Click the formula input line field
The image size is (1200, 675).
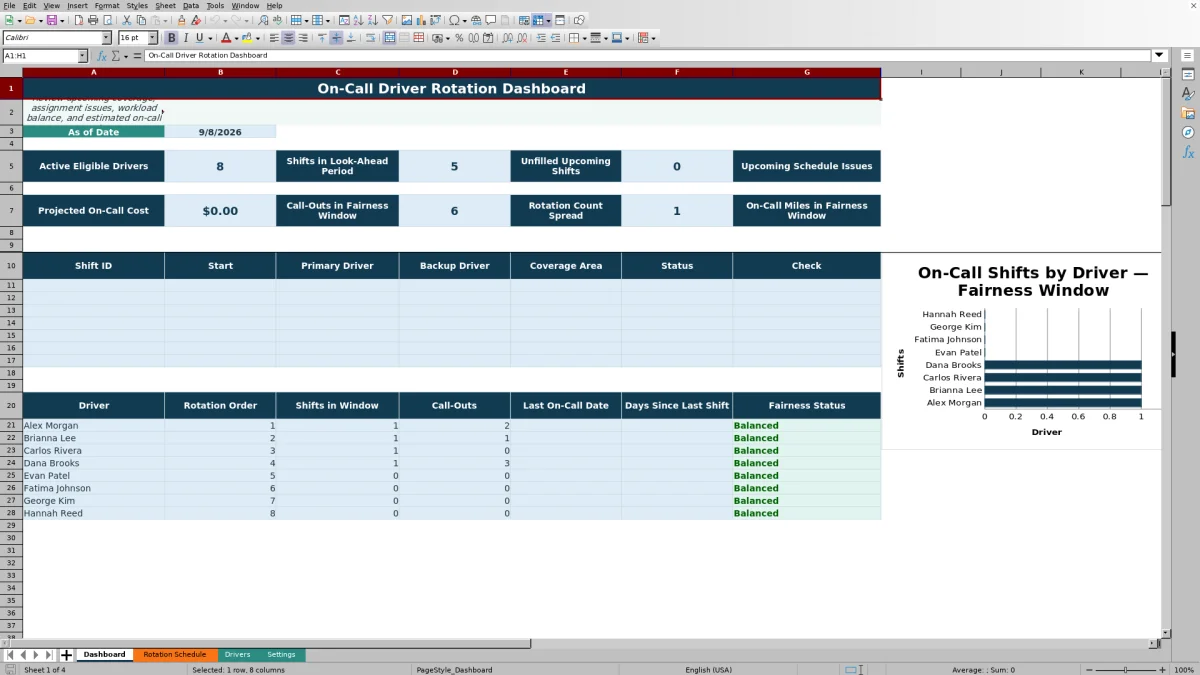(x=648, y=56)
